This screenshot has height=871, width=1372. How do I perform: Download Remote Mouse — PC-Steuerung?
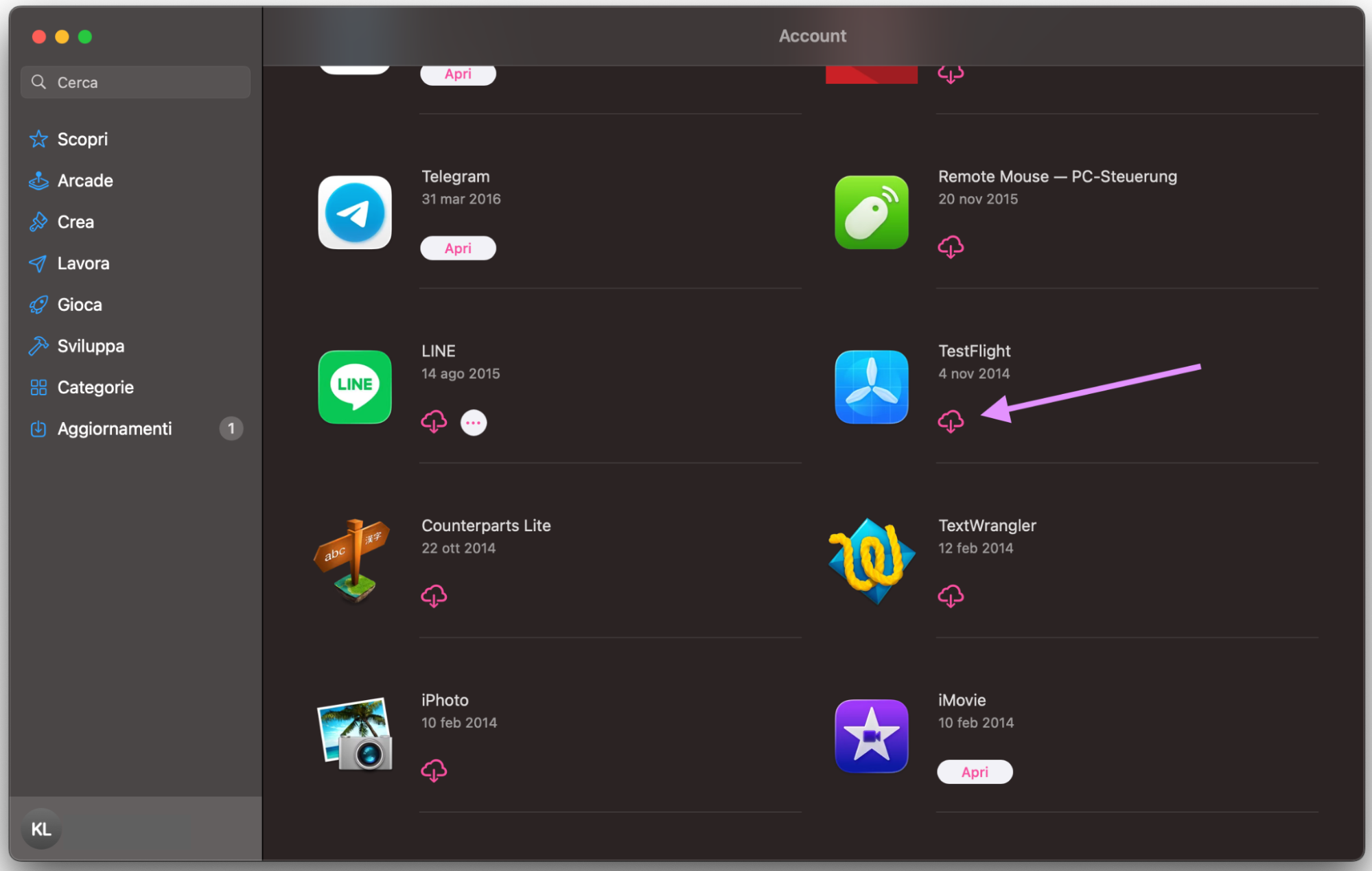tap(951, 247)
